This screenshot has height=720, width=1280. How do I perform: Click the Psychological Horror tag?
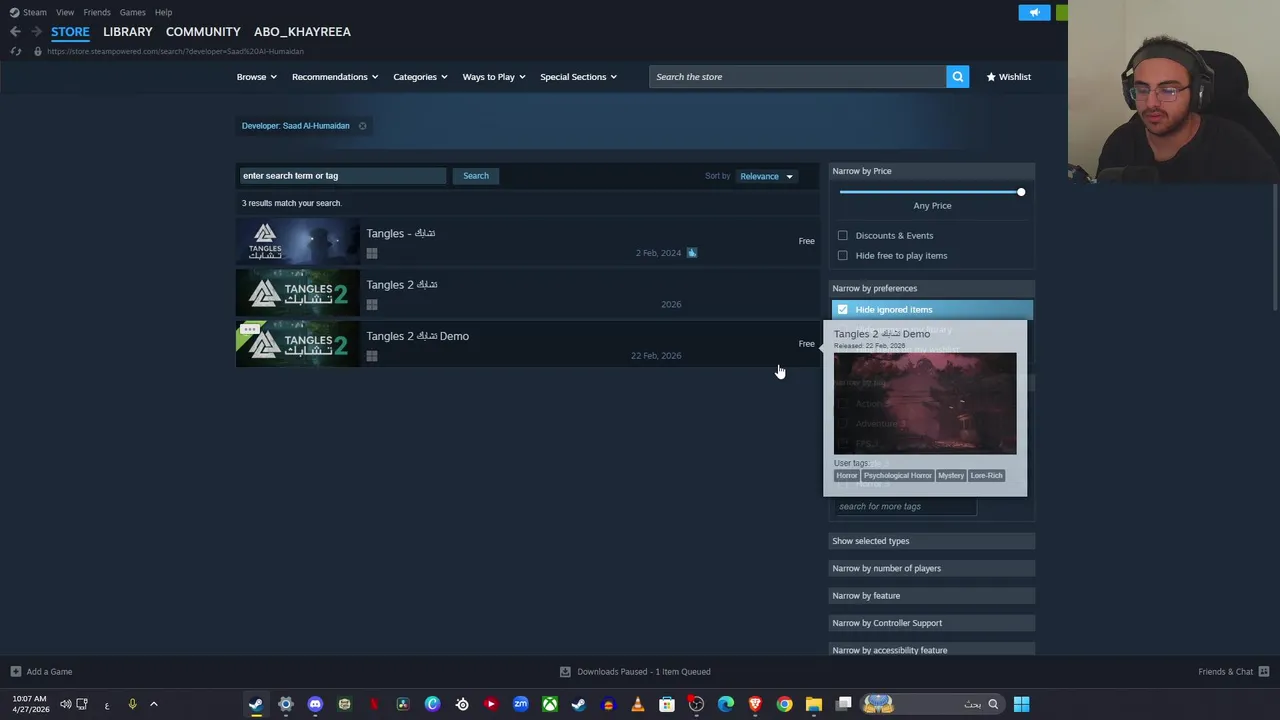tap(897, 476)
